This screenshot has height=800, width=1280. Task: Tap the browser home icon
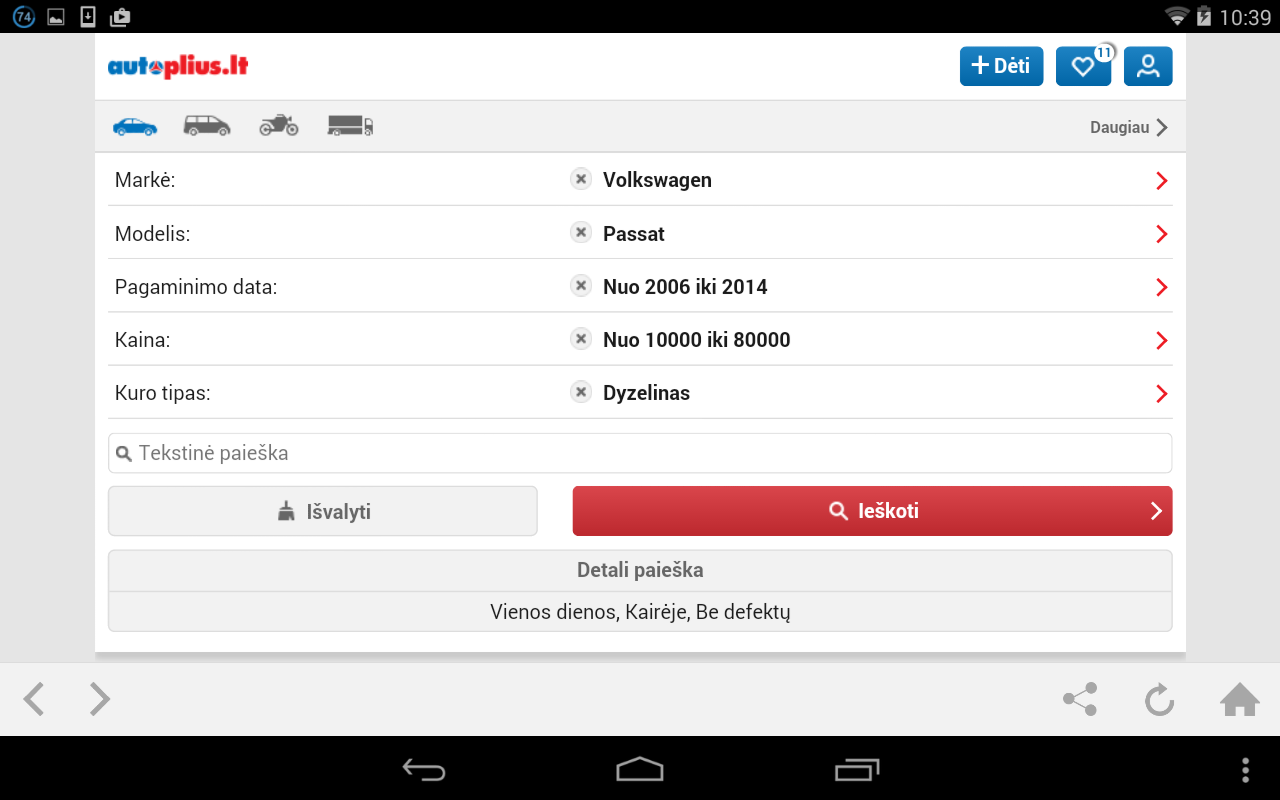[1239, 699]
